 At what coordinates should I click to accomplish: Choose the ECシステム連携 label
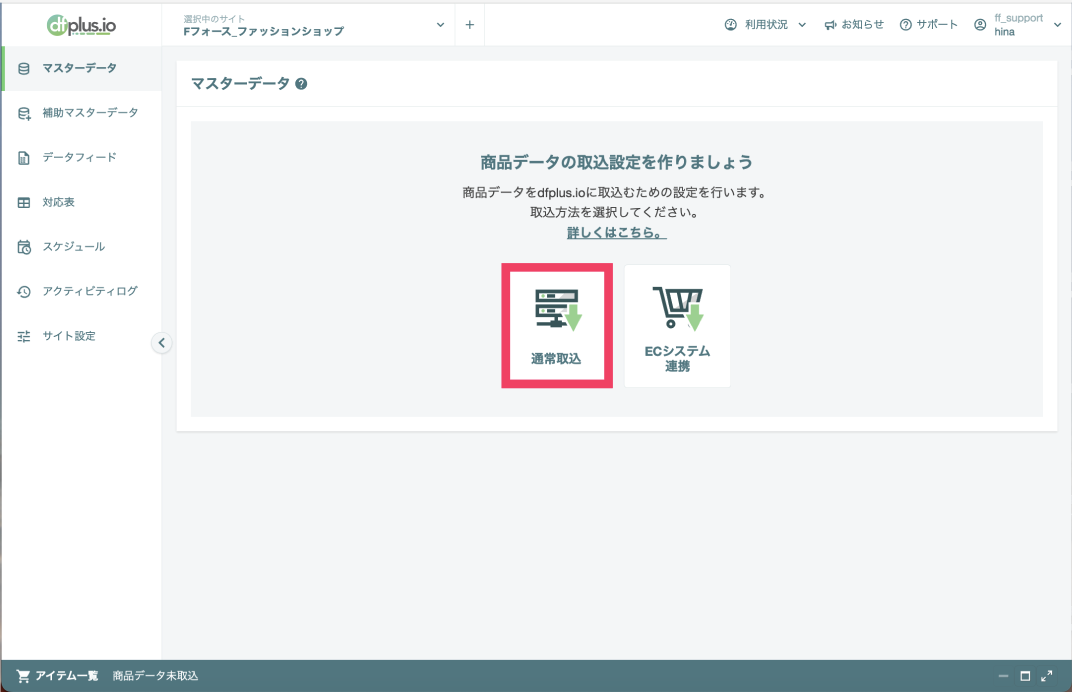[678, 358]
